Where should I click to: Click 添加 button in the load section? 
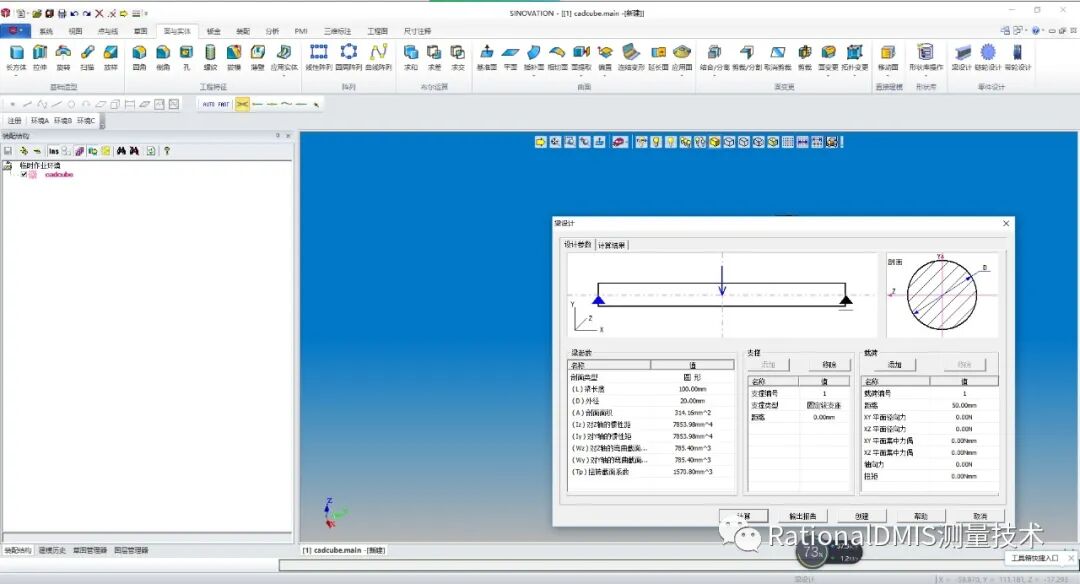coord(894,364)
